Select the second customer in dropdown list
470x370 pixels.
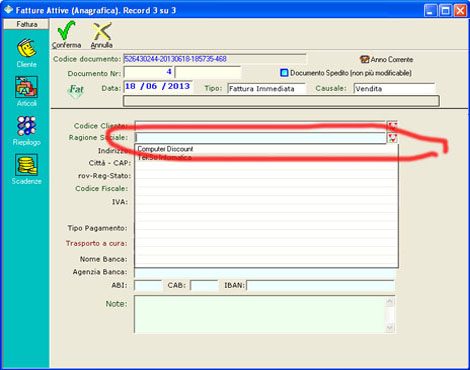coord(165,157)
